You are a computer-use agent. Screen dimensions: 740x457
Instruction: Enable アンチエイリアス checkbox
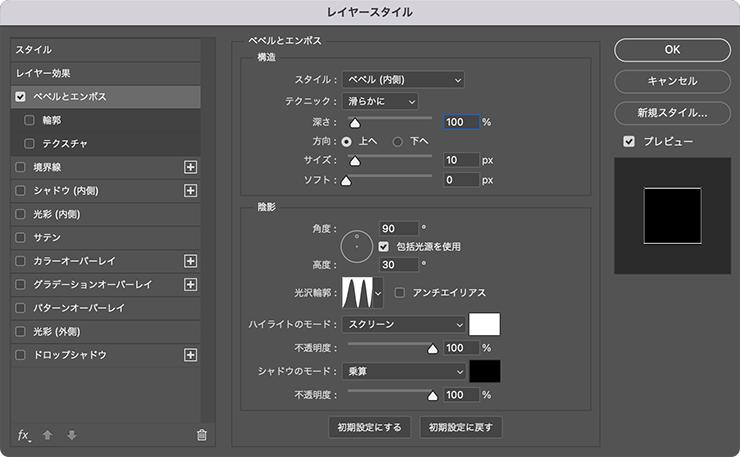(x=400, y=293)
